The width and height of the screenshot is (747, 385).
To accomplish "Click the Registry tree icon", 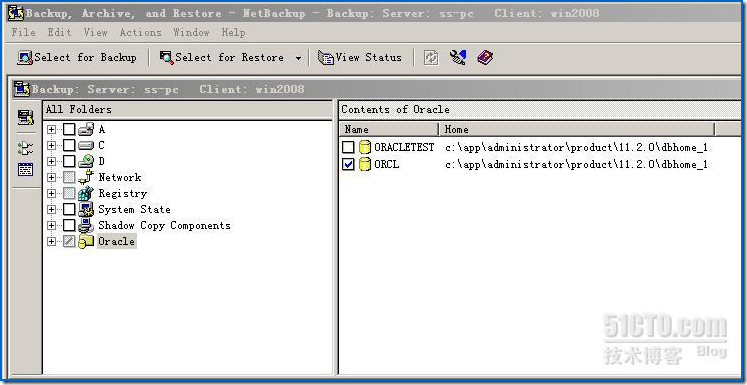I will tap(86, 193).
